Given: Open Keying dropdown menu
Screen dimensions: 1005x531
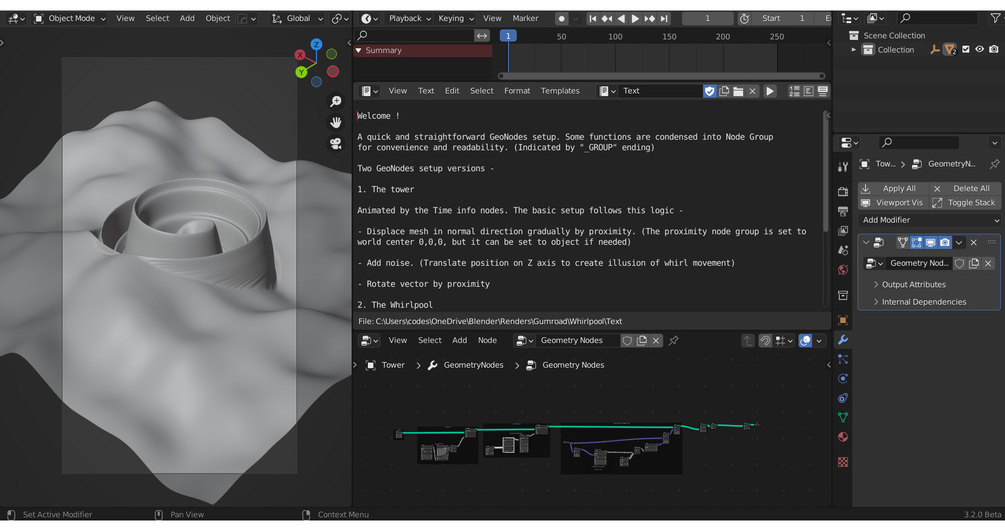Looking at the screenshot, I should [x=456, y=19].
